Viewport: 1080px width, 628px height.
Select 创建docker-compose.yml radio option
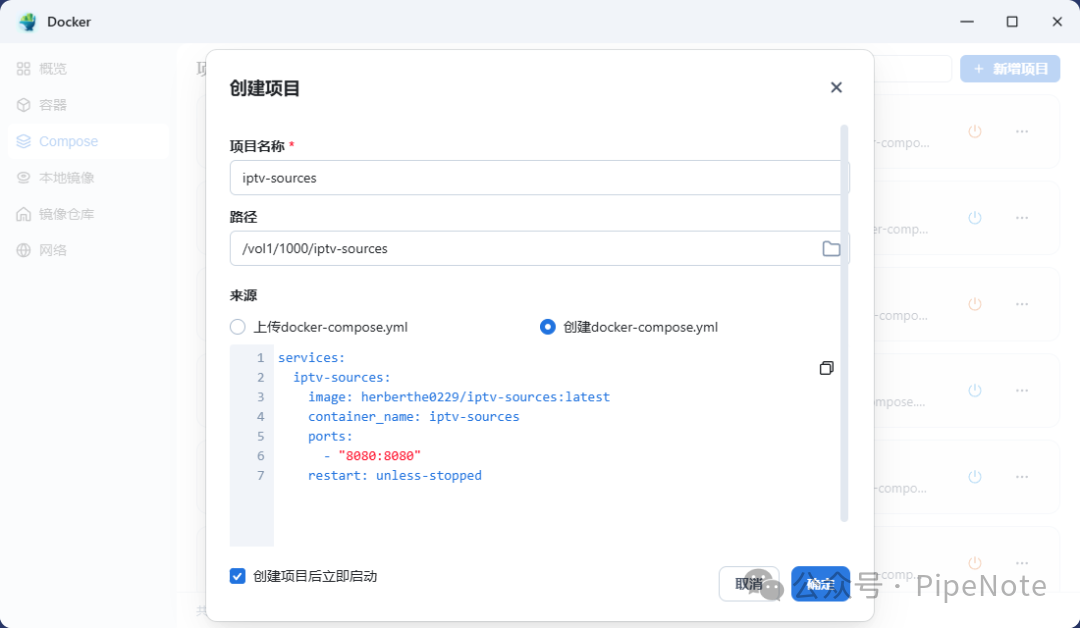pyautogui.click(x=547, y=327)
